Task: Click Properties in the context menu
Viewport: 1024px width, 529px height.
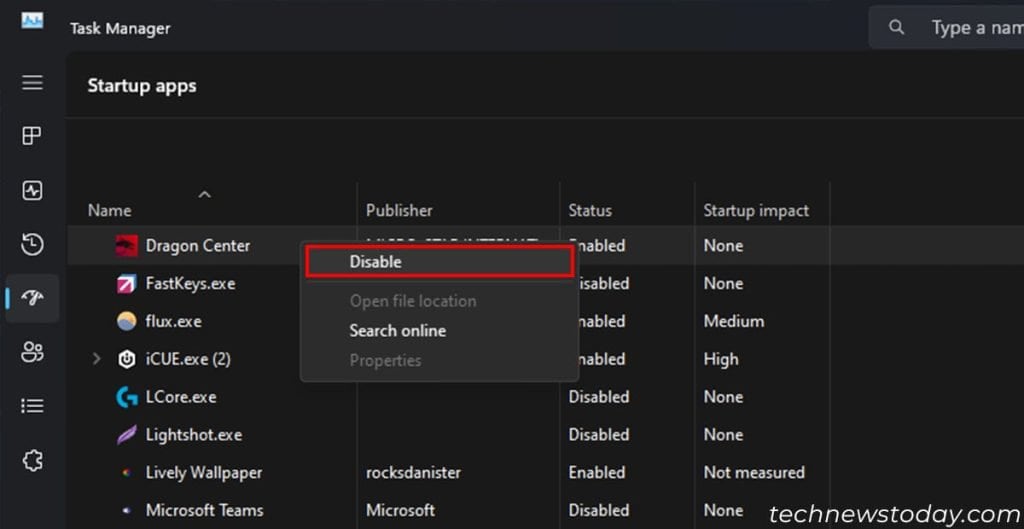Action: 385,361
